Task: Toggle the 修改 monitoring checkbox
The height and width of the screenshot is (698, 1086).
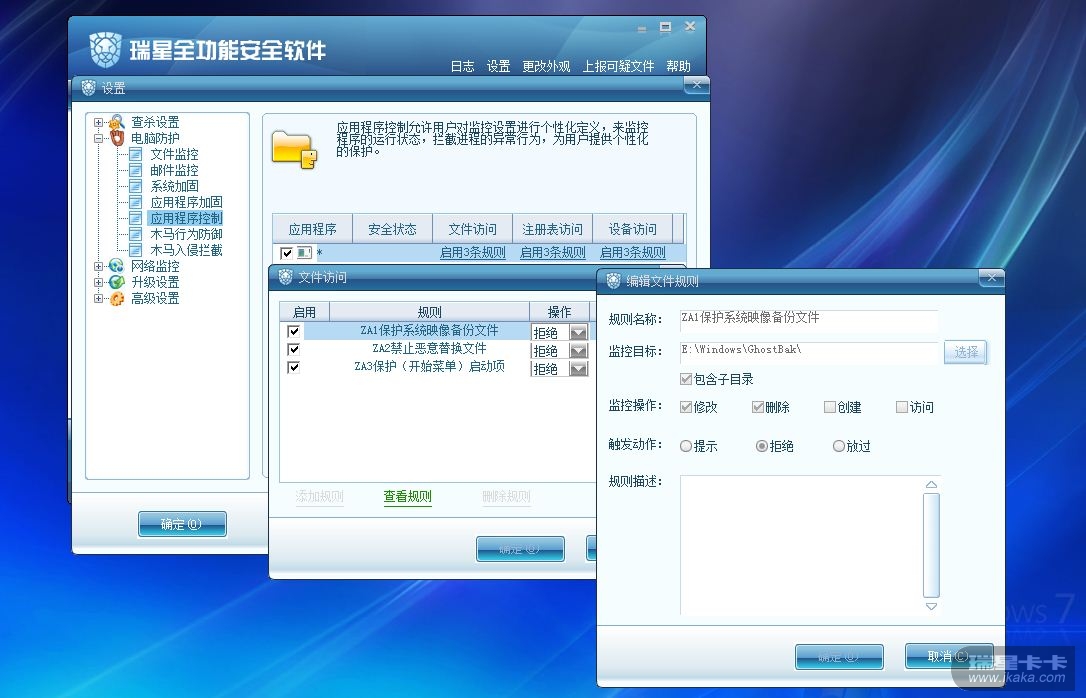Action: pyautogui.click(x=686, y=407)
